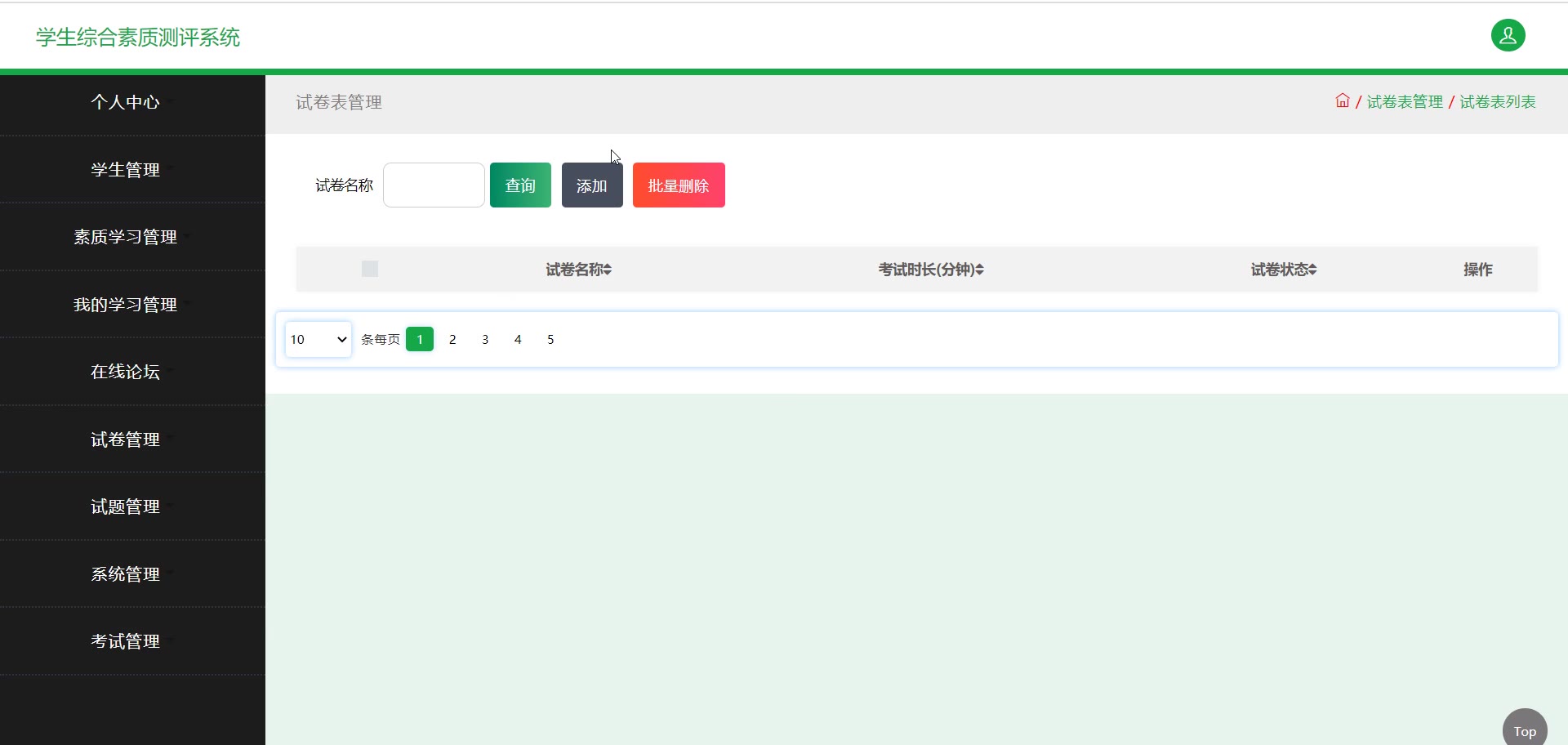Sort by 试卷名称 column
This screenshot has height=745, width=1568.
click(x=578, y=270)
